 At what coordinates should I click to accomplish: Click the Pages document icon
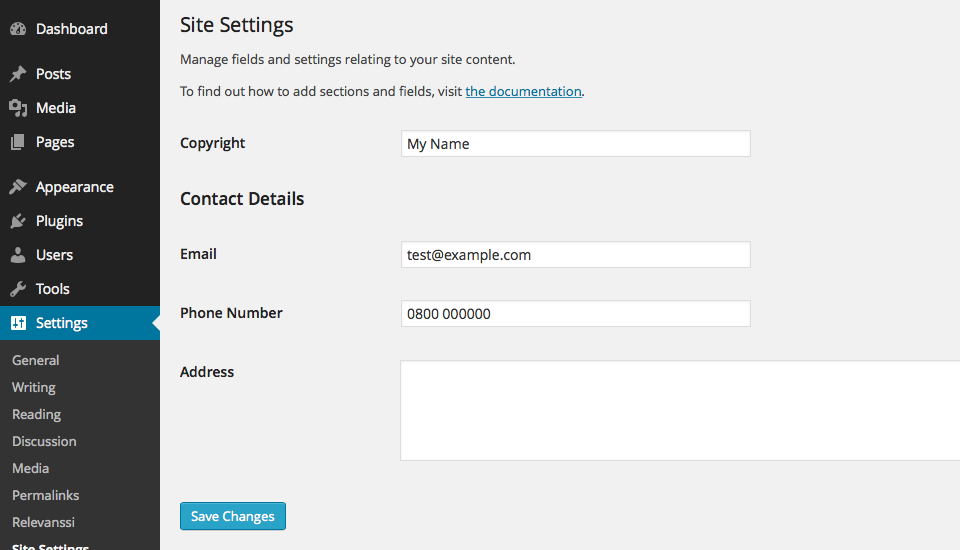click(x=18, y=142)
